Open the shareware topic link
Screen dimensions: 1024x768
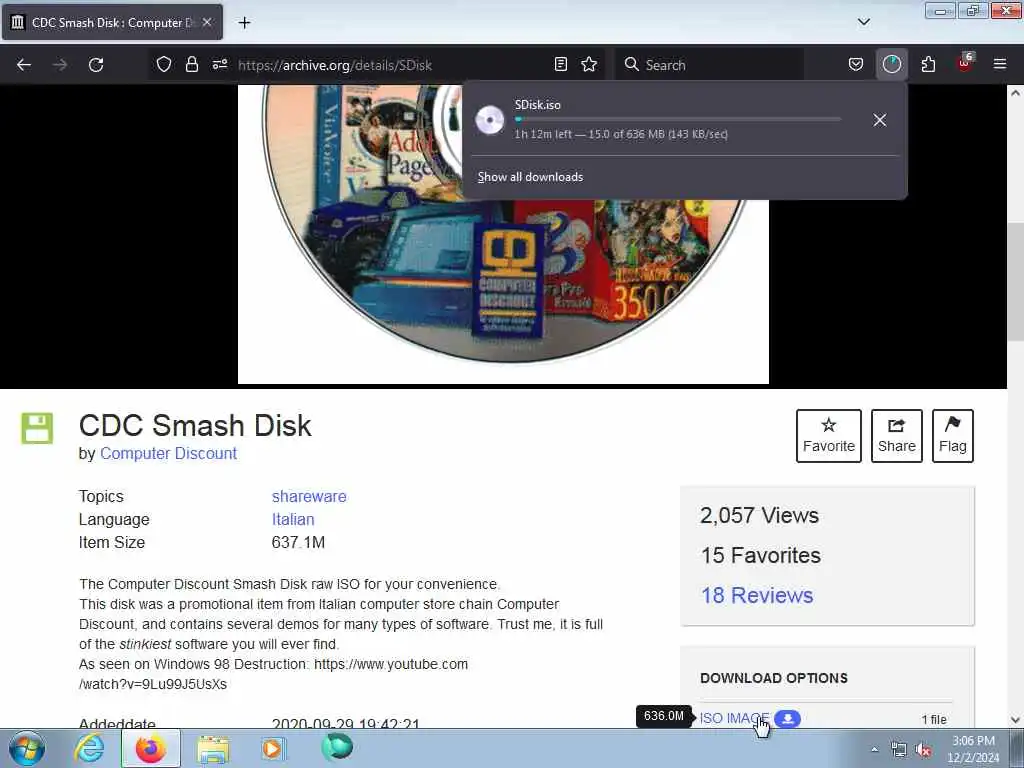pos(309,496)
